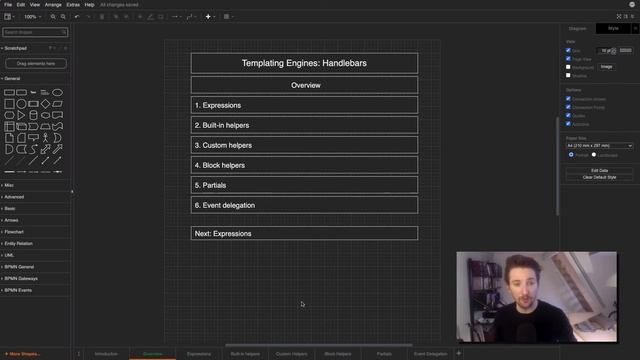
Task: Open the view layout dropdown in toolbar
Action: coord(9,17)
